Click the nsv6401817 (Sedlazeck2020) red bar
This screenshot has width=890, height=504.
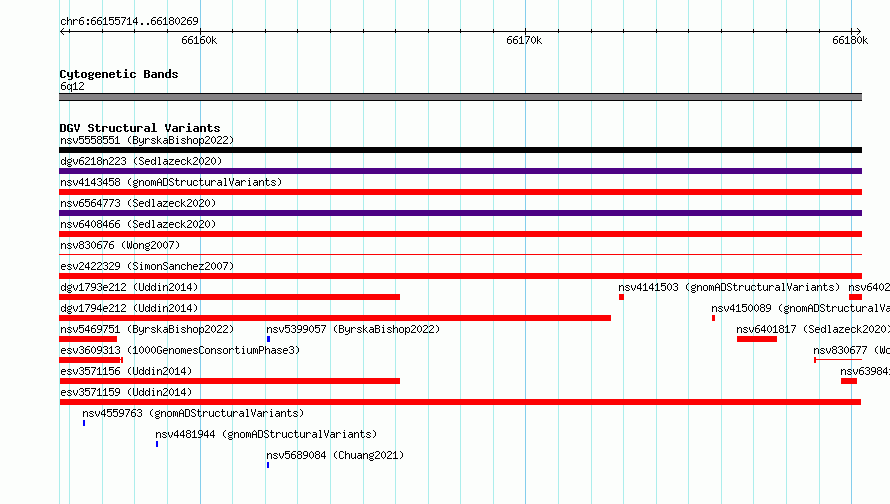[757, 339]
